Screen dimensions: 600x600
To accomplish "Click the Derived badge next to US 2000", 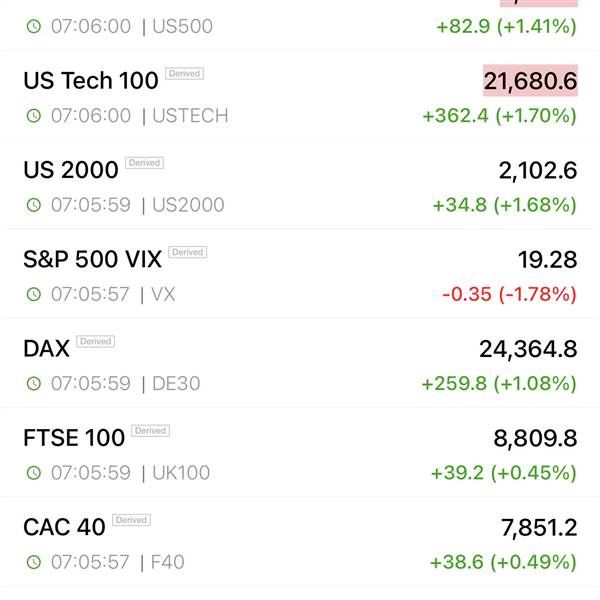I will 144,163.
